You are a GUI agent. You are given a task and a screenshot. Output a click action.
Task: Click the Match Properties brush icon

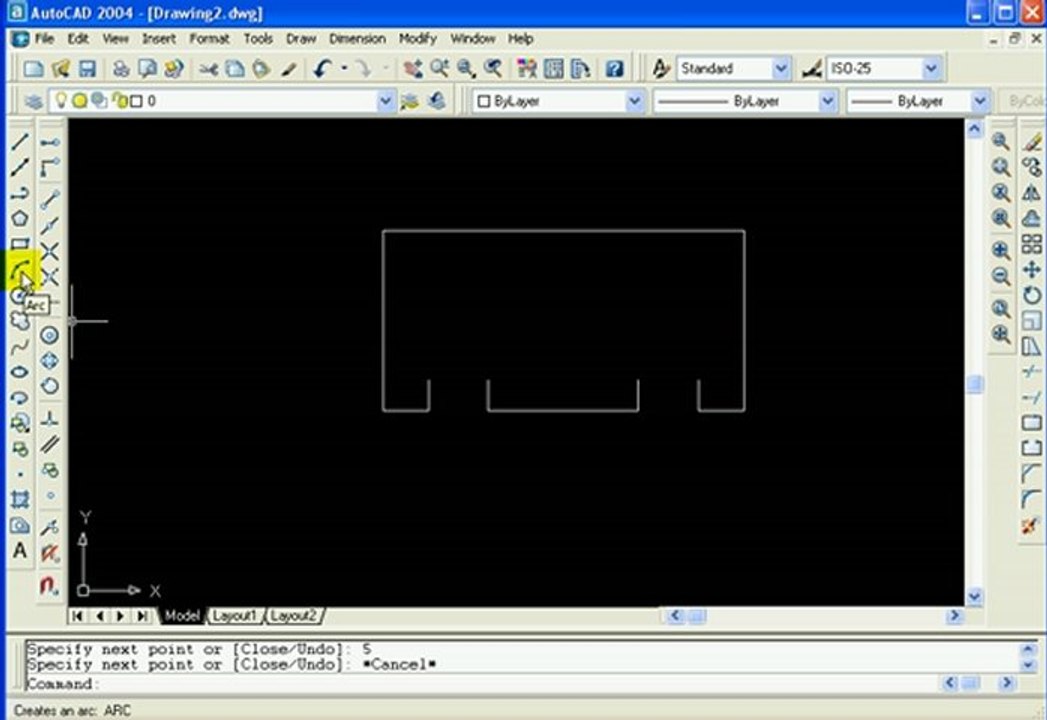[x=289, y=68]
